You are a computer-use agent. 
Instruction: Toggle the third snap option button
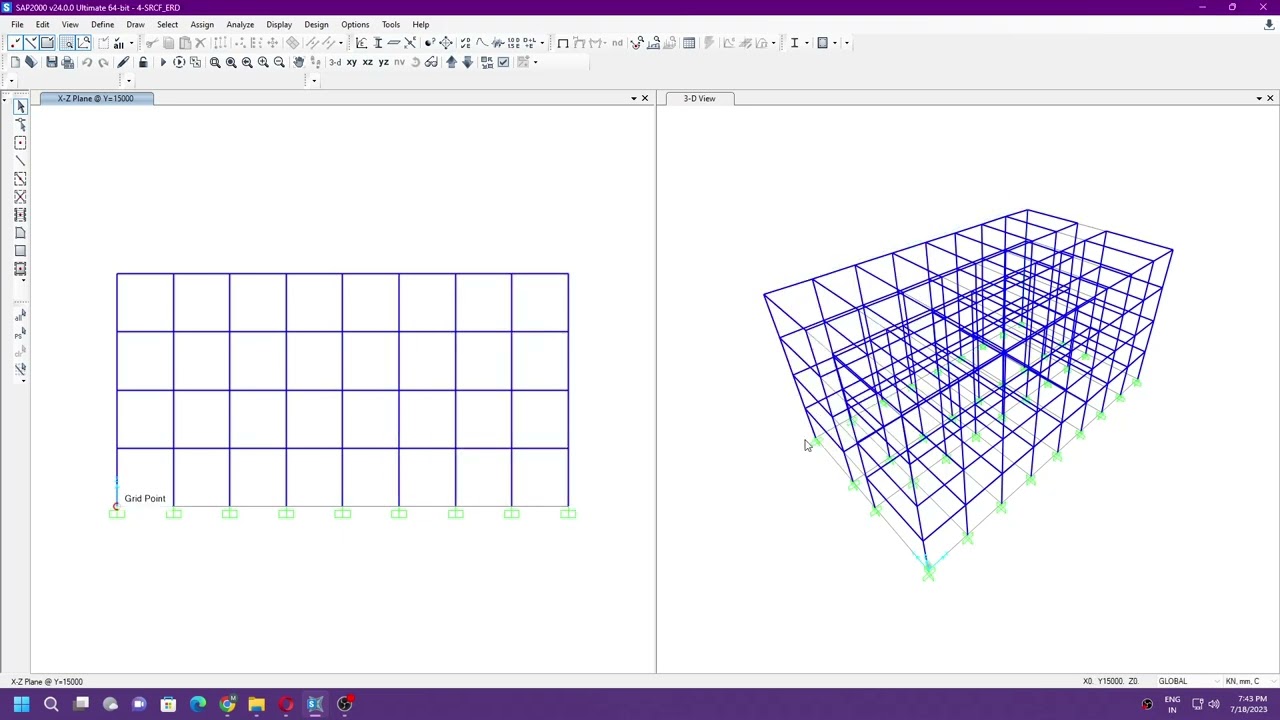47,43
